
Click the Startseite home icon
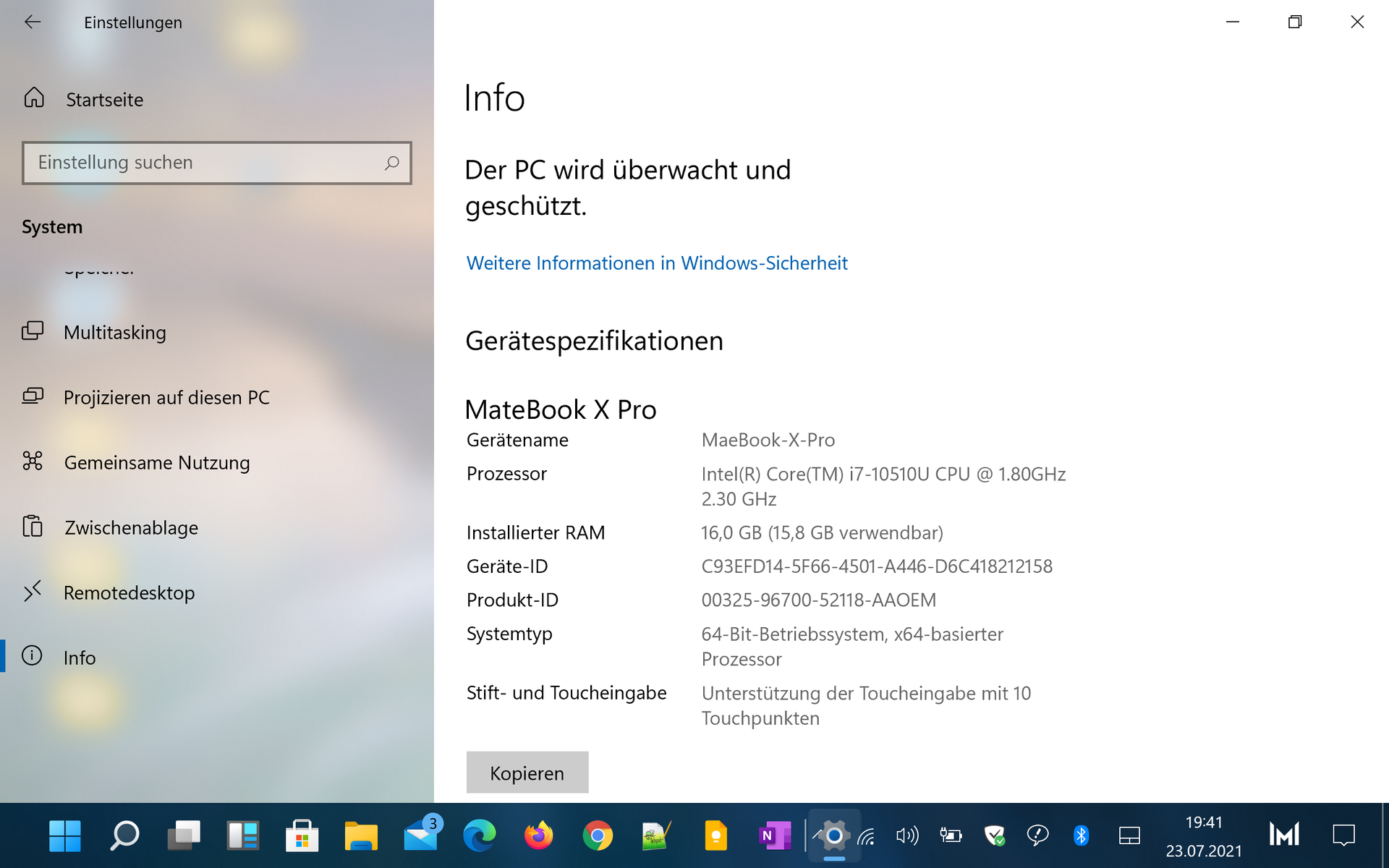click(34, 97)
